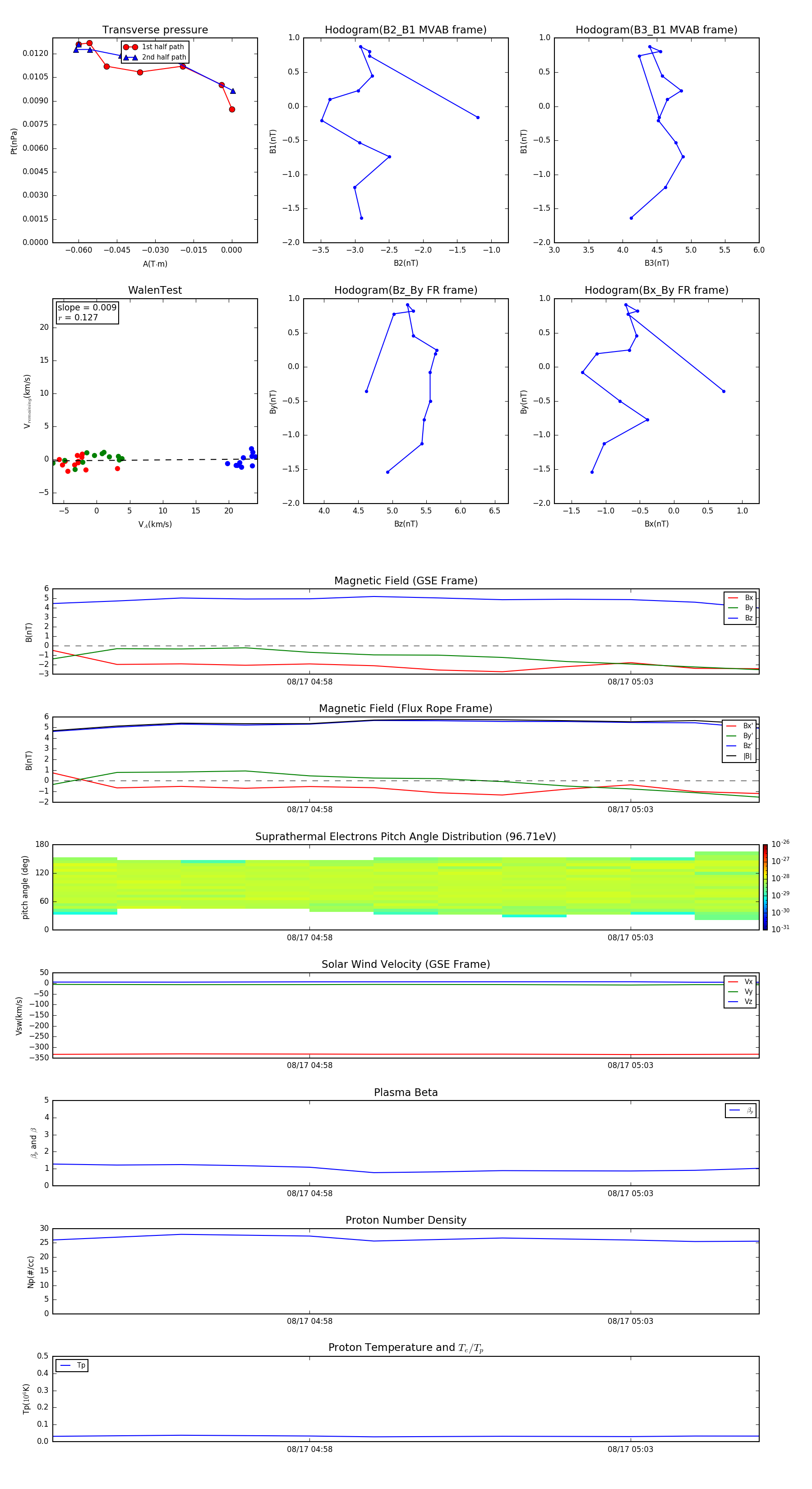The image size is (812, 1489).
Task: Click the "A(T·m)" x-axis label
Action: tap(155, 264)
